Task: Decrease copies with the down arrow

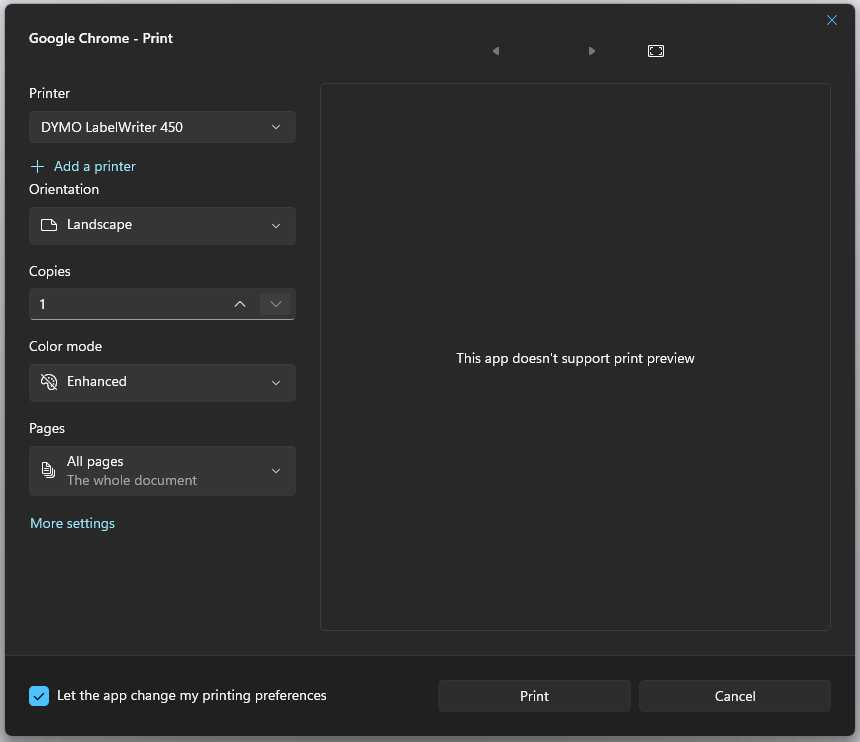Action: pos(275,304)
